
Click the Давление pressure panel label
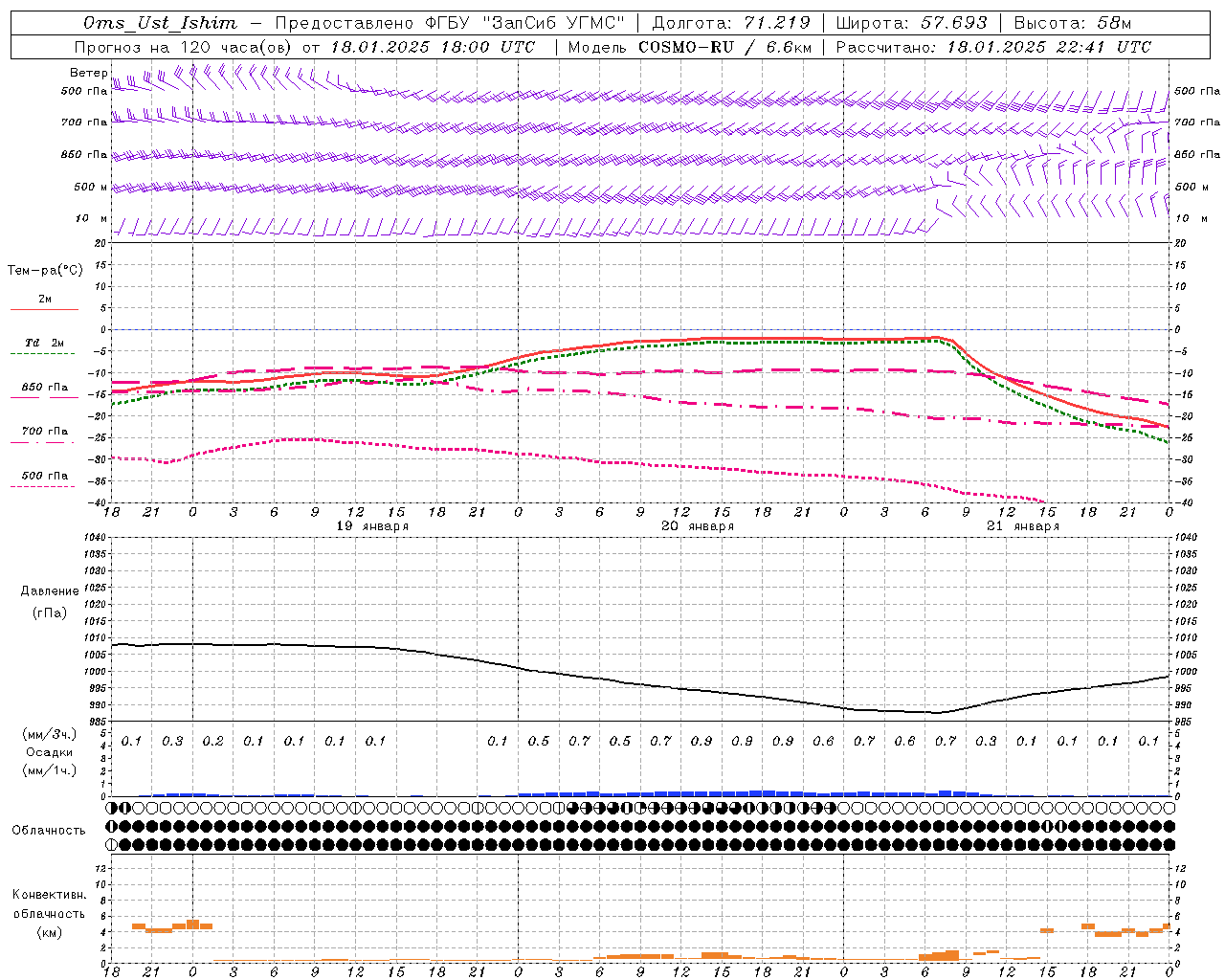tap(50, 591)
